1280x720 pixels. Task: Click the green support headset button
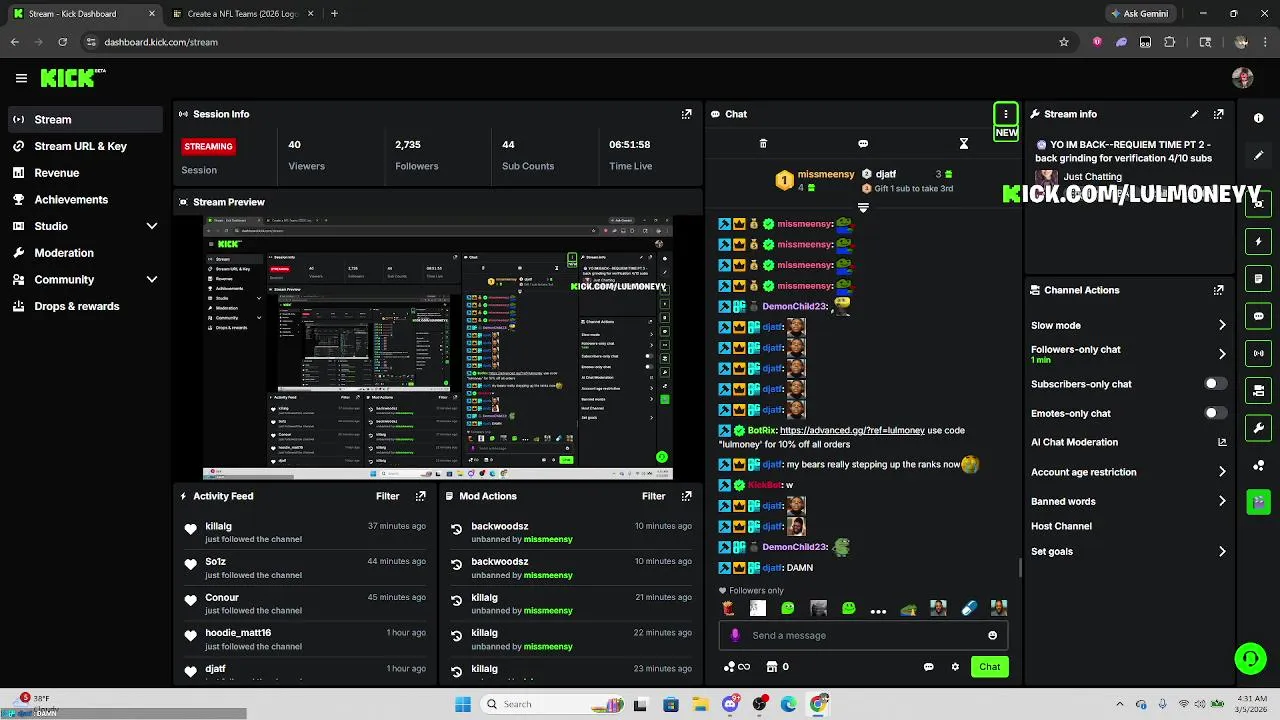(x=1250, y=658)
